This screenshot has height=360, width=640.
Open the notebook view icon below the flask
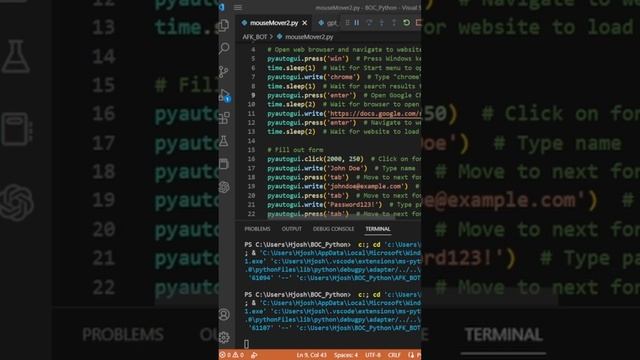pyautogui.click(x=224, y=164)
